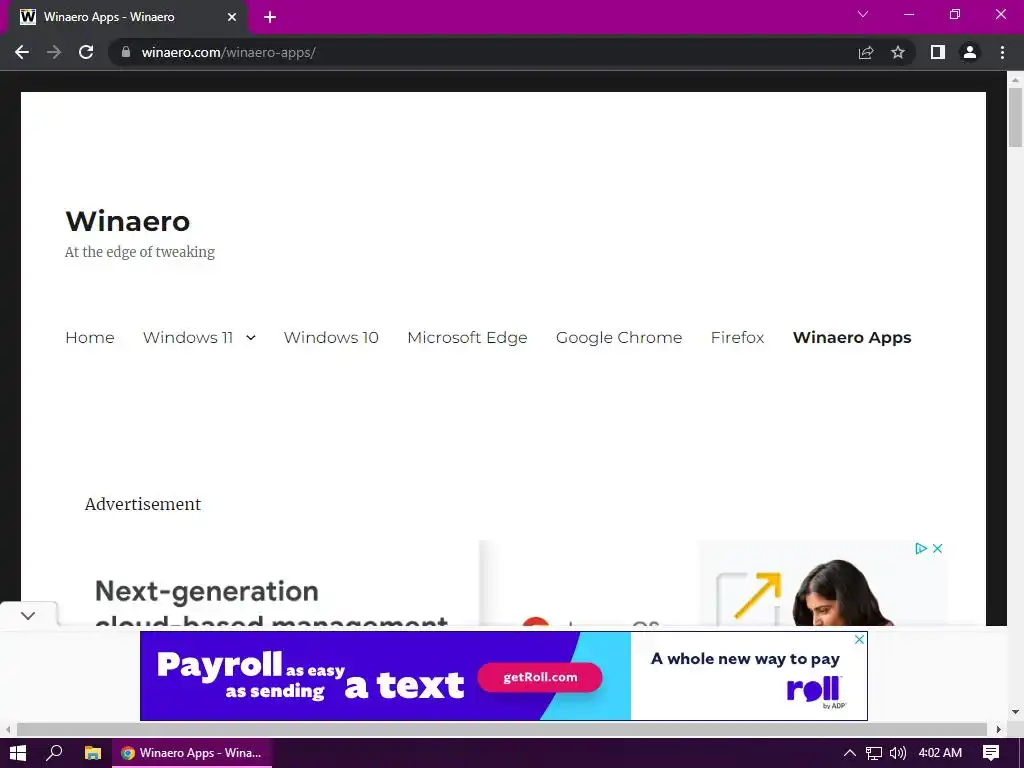This screenshot has width=1024, height=768.
Task: Open the Firefox menu item
Action: click(737, 338)
